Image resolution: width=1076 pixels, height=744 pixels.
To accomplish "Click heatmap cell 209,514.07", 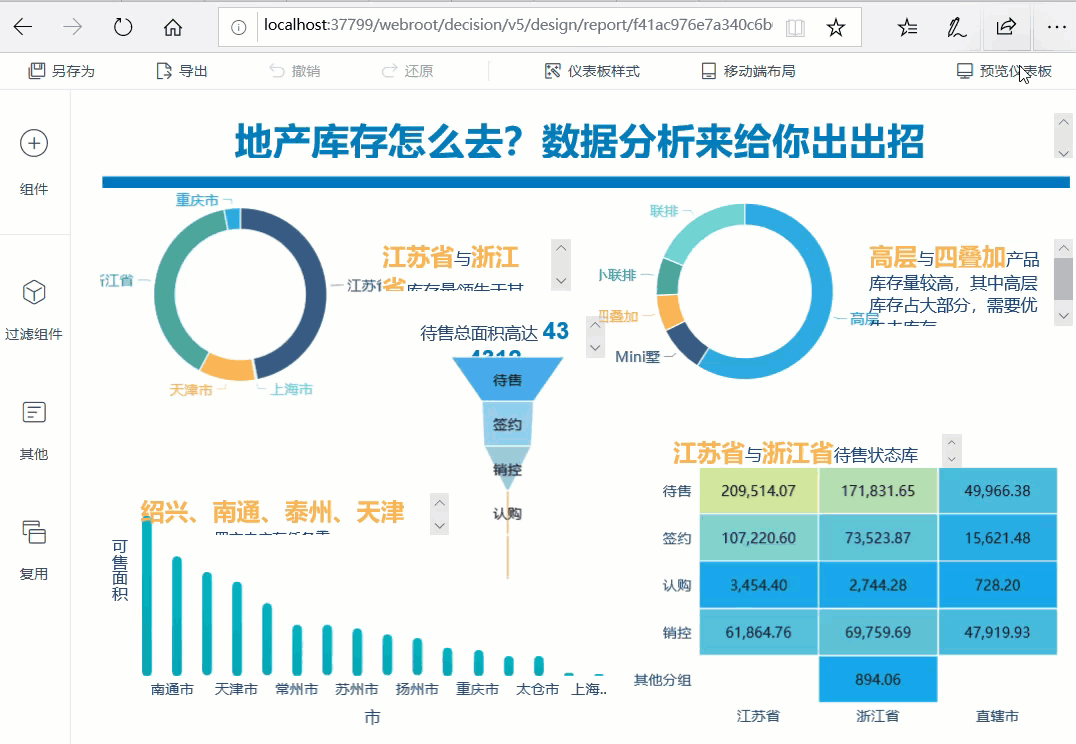I will point(758,491).
